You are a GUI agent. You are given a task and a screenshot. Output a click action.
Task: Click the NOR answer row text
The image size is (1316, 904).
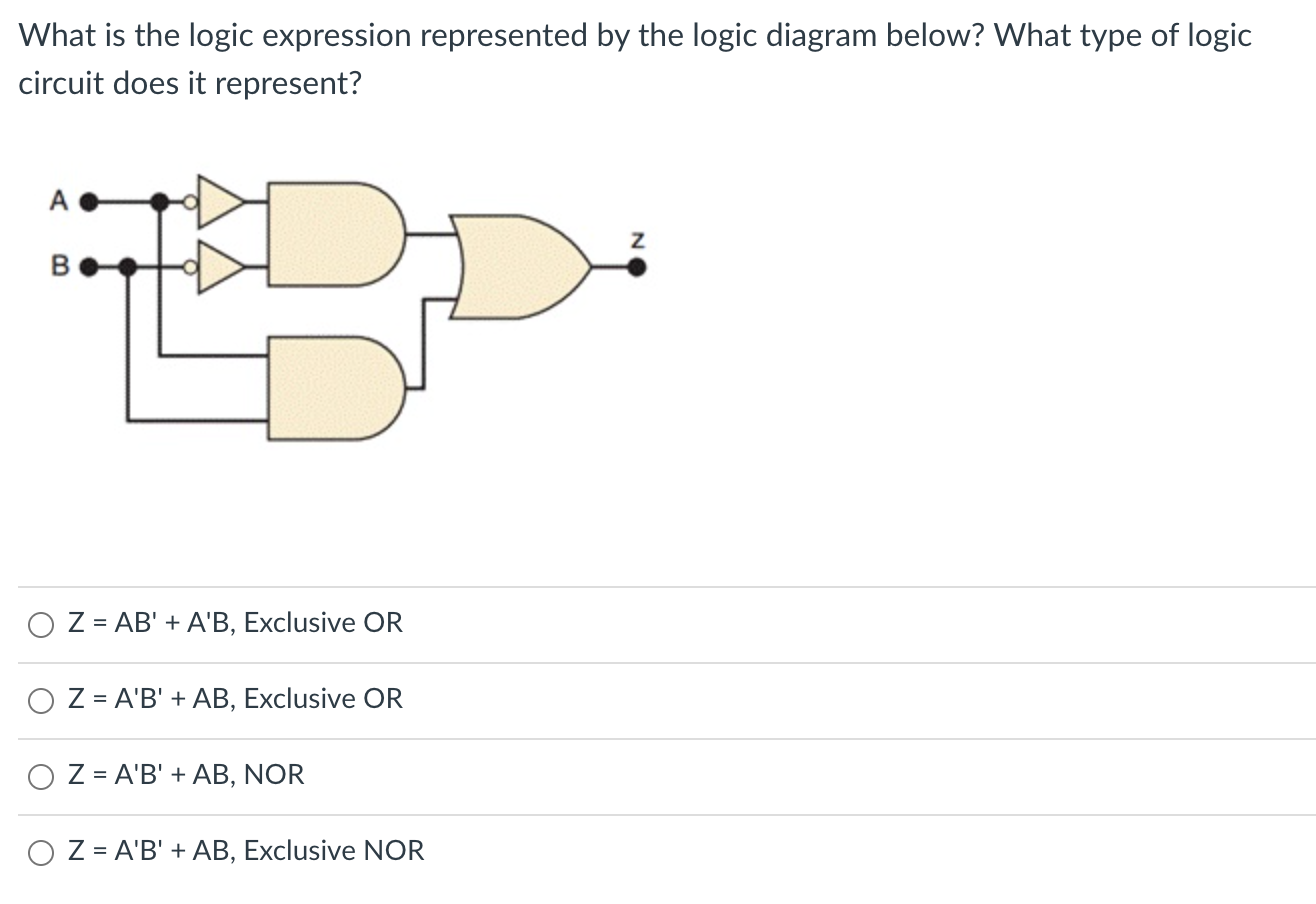(185, 774)
